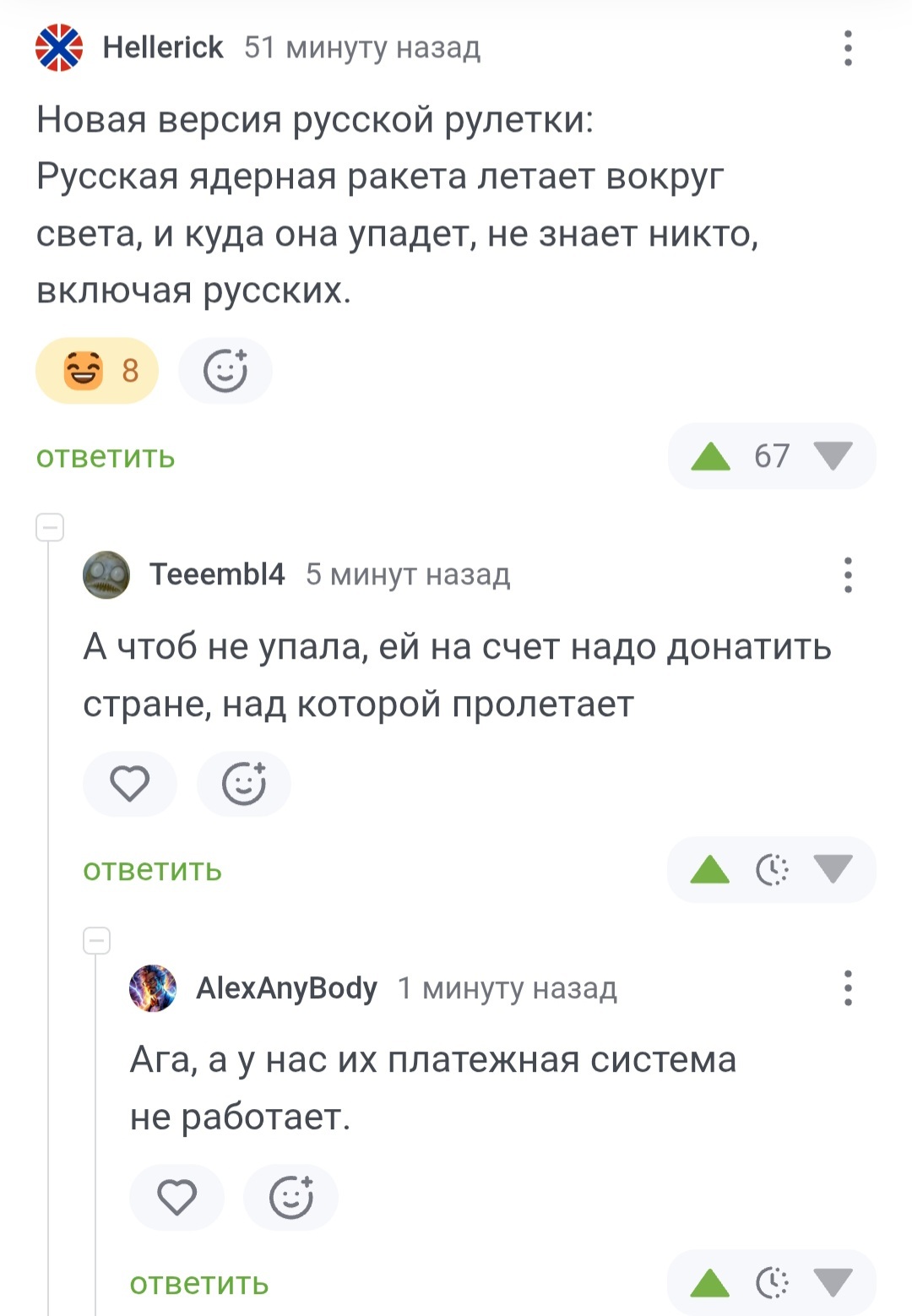912x1316 pixels.
Task: Collapse Teeembl4's reply thread
Action: [50, 527]
